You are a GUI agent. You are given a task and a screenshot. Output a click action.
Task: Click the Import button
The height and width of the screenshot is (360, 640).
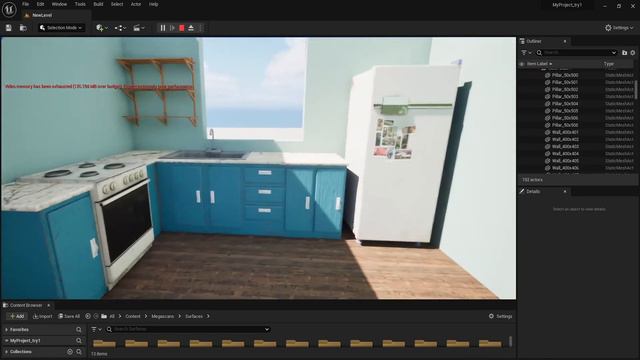[x=42, y=316]
